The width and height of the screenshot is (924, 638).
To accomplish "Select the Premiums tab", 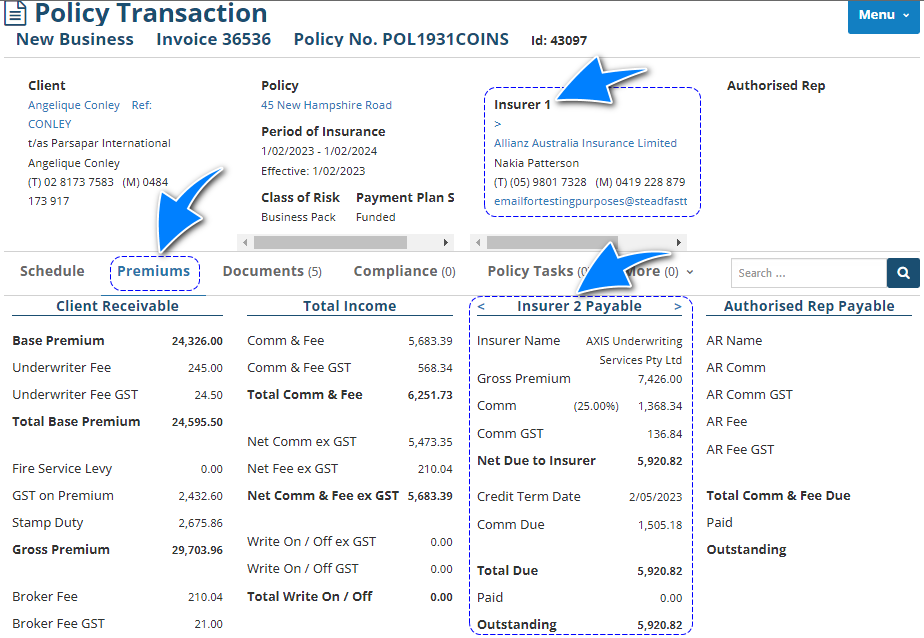I will tap(153, 271).
